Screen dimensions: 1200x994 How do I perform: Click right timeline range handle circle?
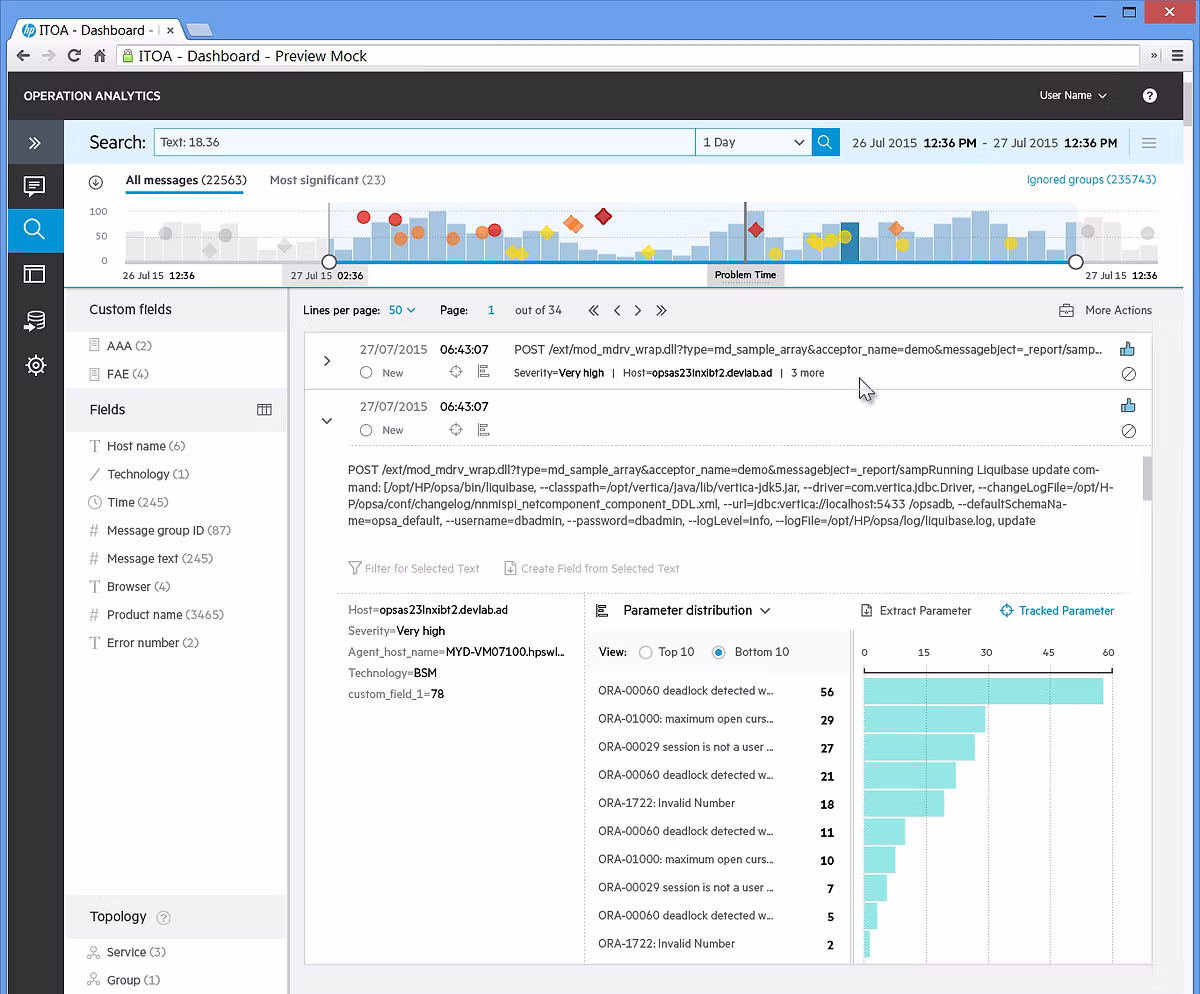1075,262
